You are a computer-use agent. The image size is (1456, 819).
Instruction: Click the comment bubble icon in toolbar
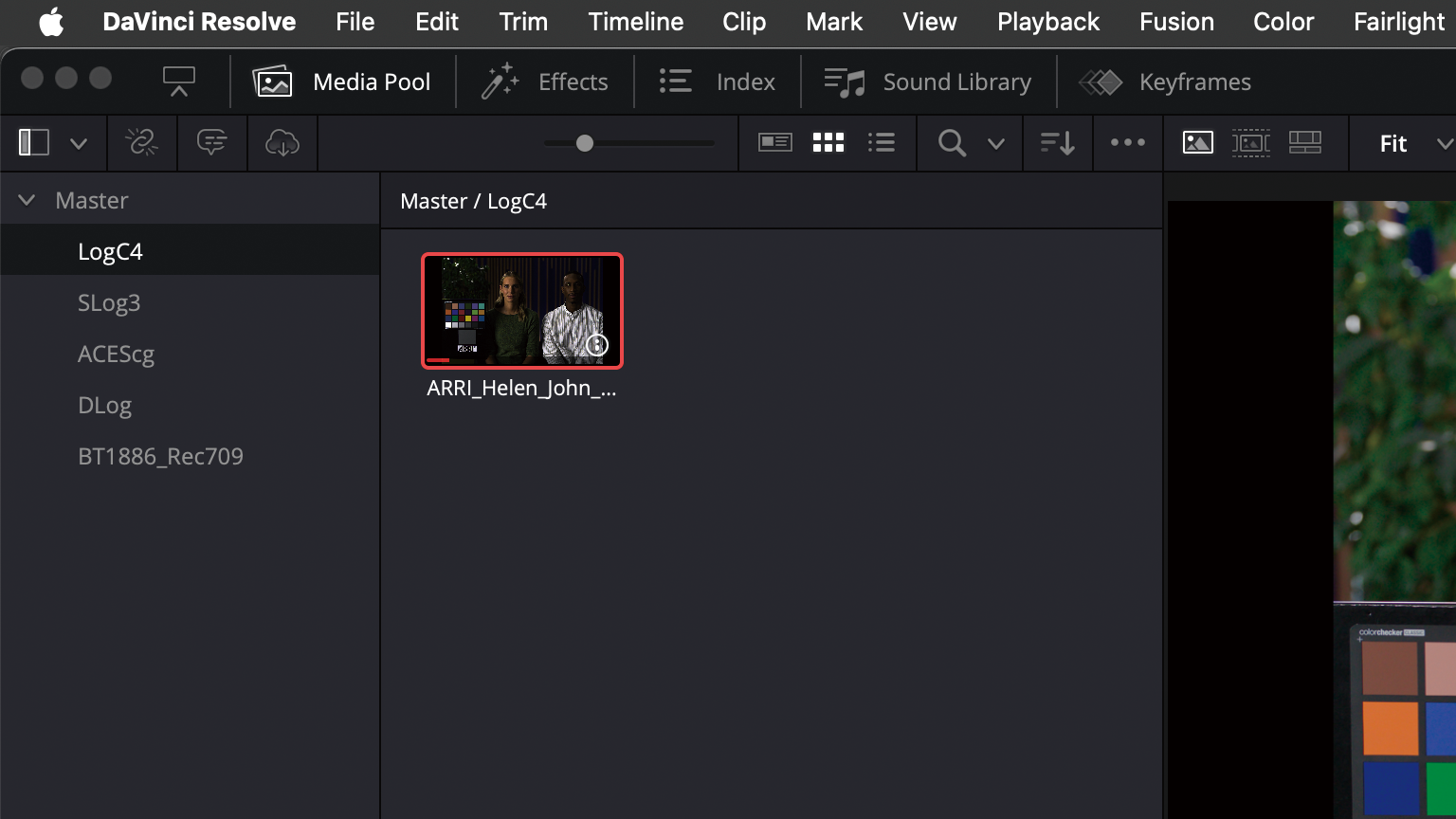click(x=212, y=143)
